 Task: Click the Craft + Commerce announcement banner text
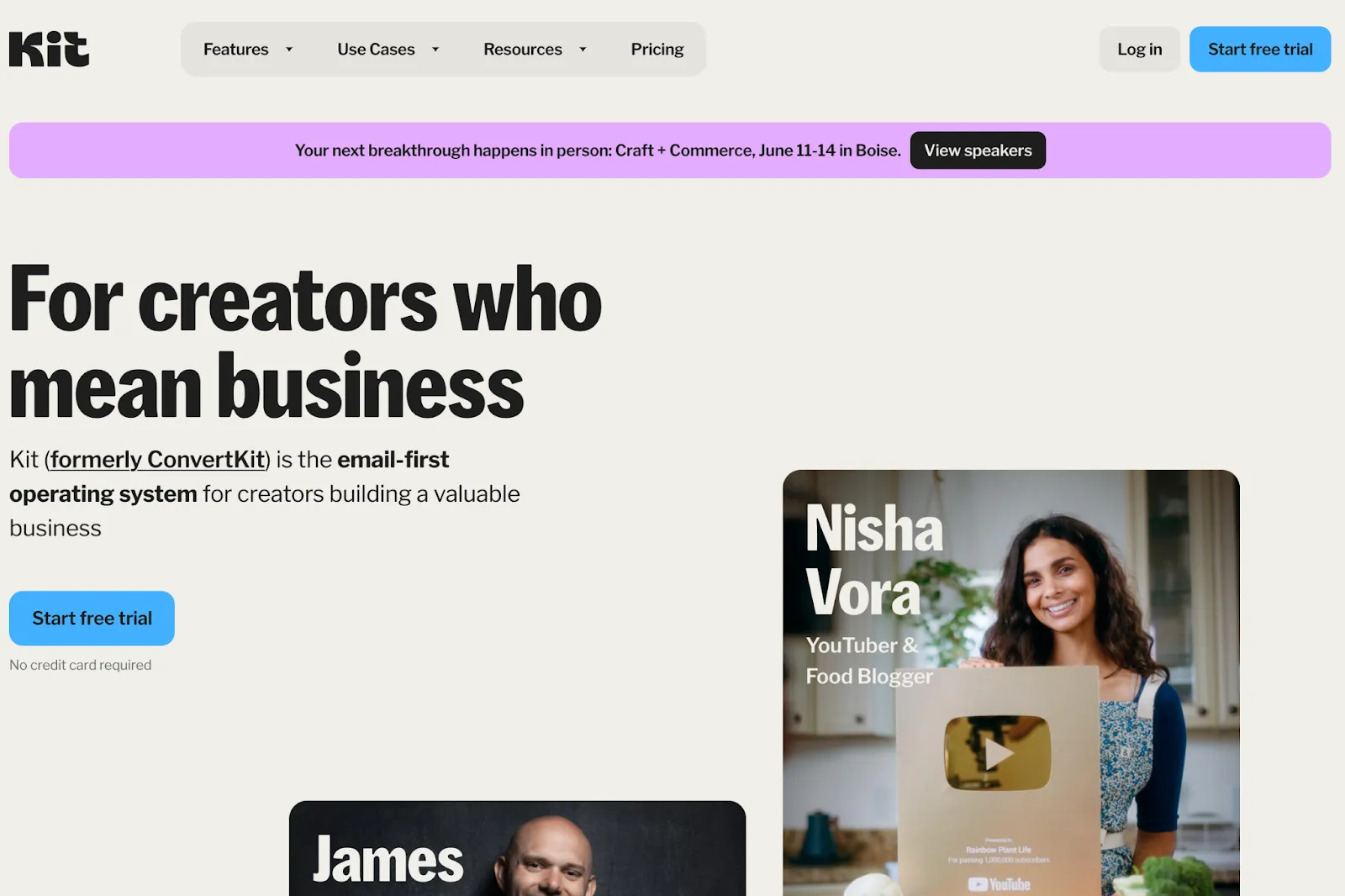click(598, 150)
